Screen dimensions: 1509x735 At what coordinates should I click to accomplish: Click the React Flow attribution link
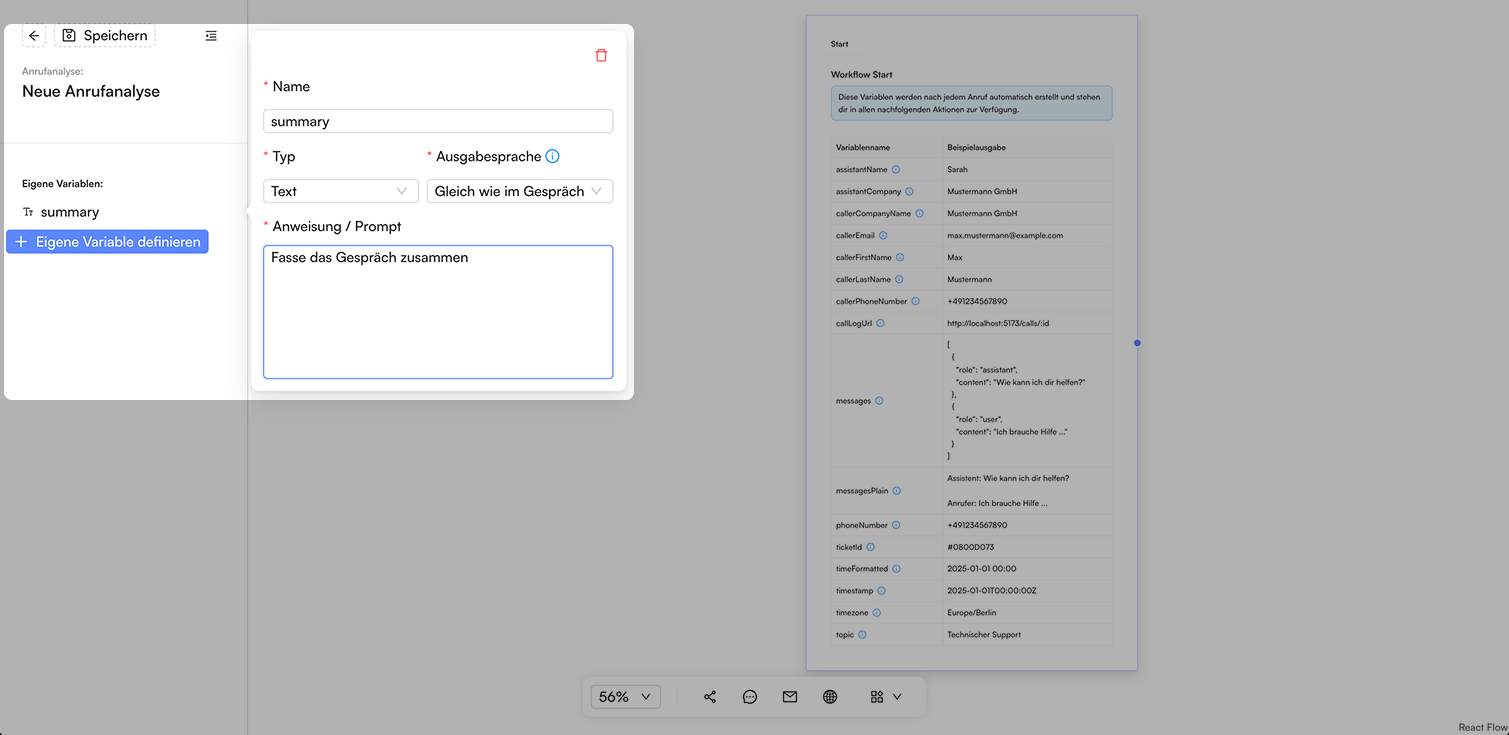[x=1482, y=728]
